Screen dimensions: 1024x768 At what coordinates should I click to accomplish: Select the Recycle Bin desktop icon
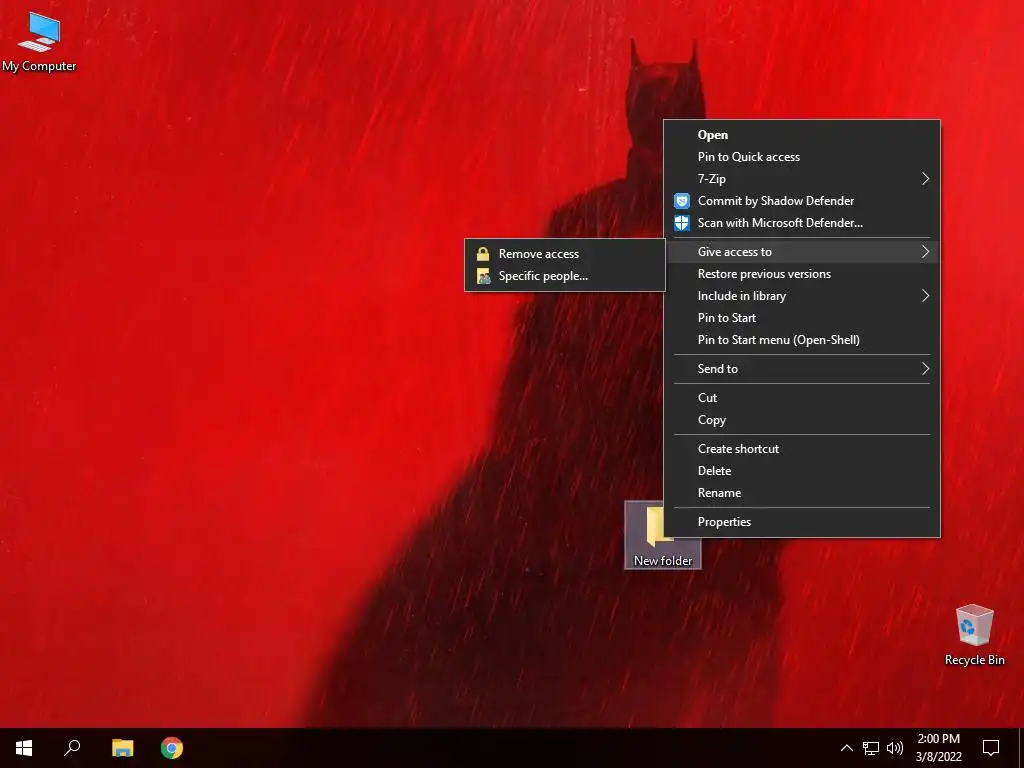point(974,635)
